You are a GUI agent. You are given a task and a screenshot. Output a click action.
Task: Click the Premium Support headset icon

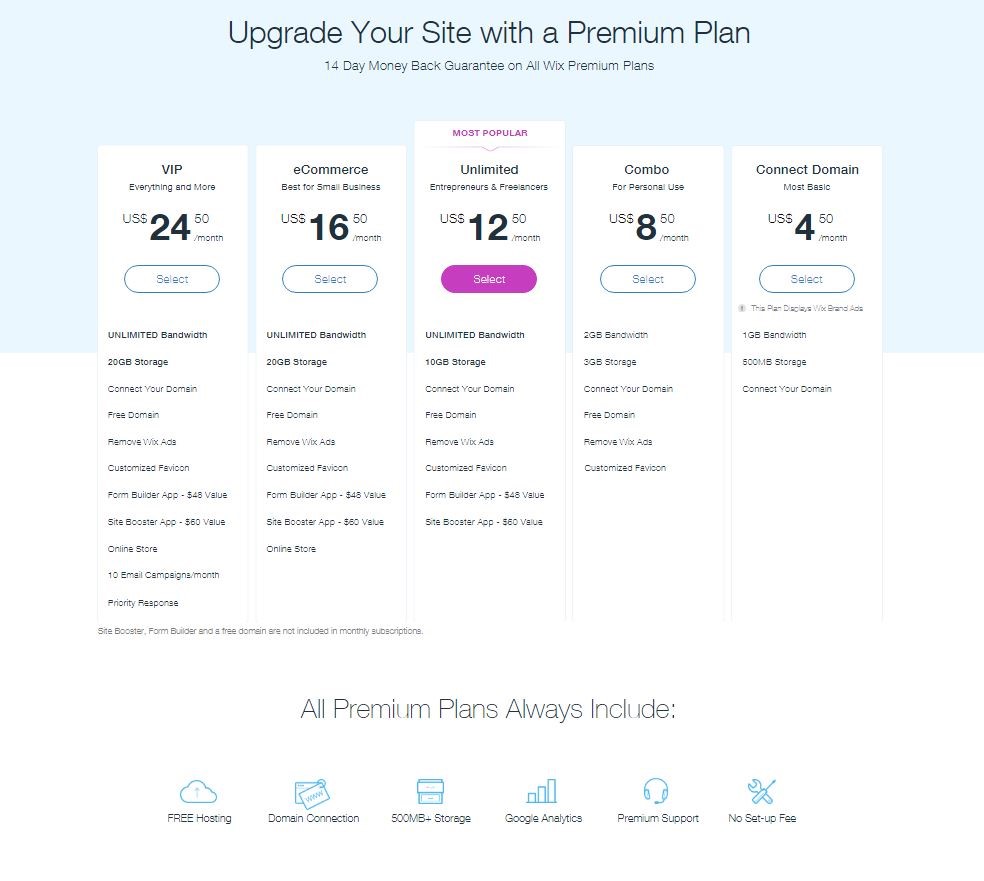(x=657, y=792)
